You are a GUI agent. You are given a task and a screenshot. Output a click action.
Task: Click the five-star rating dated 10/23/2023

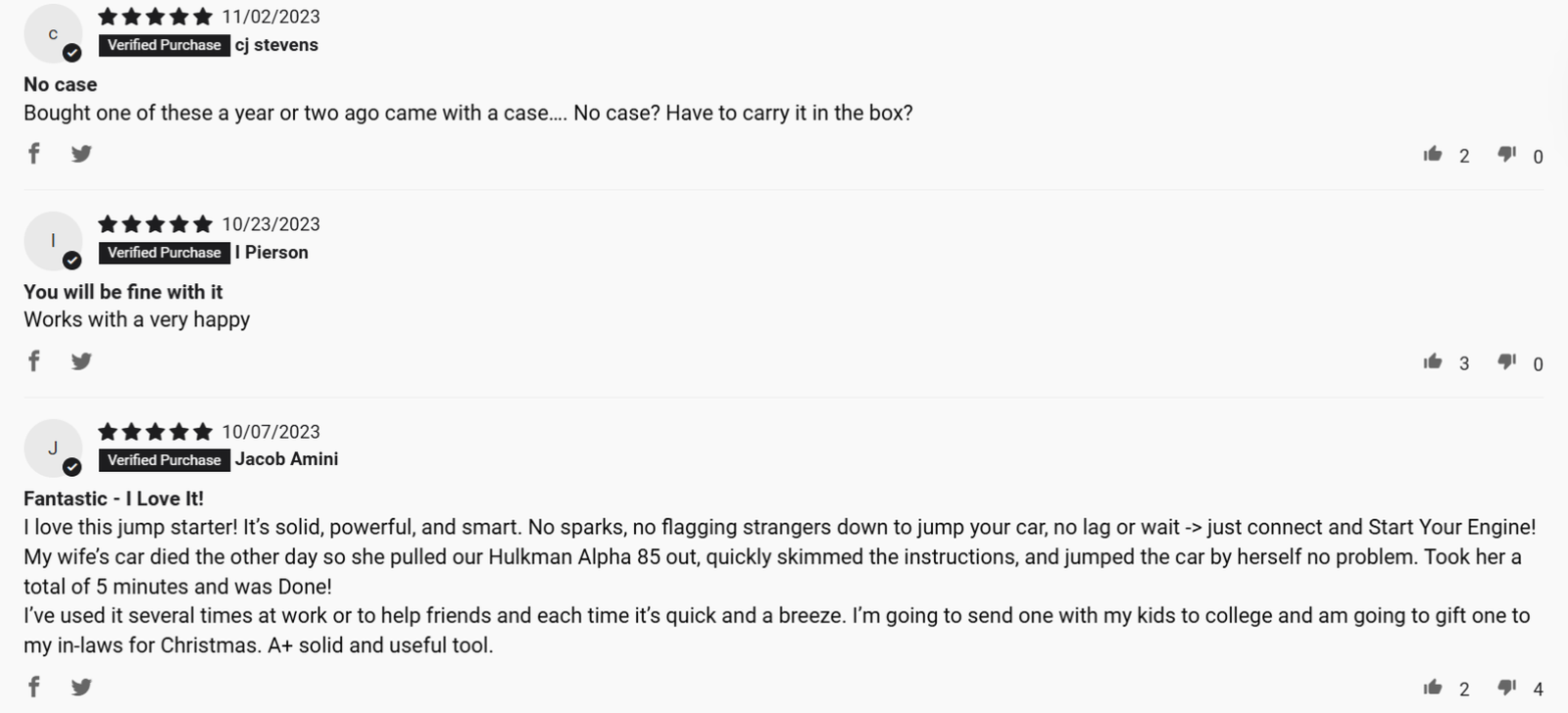(x=155, y=224)
